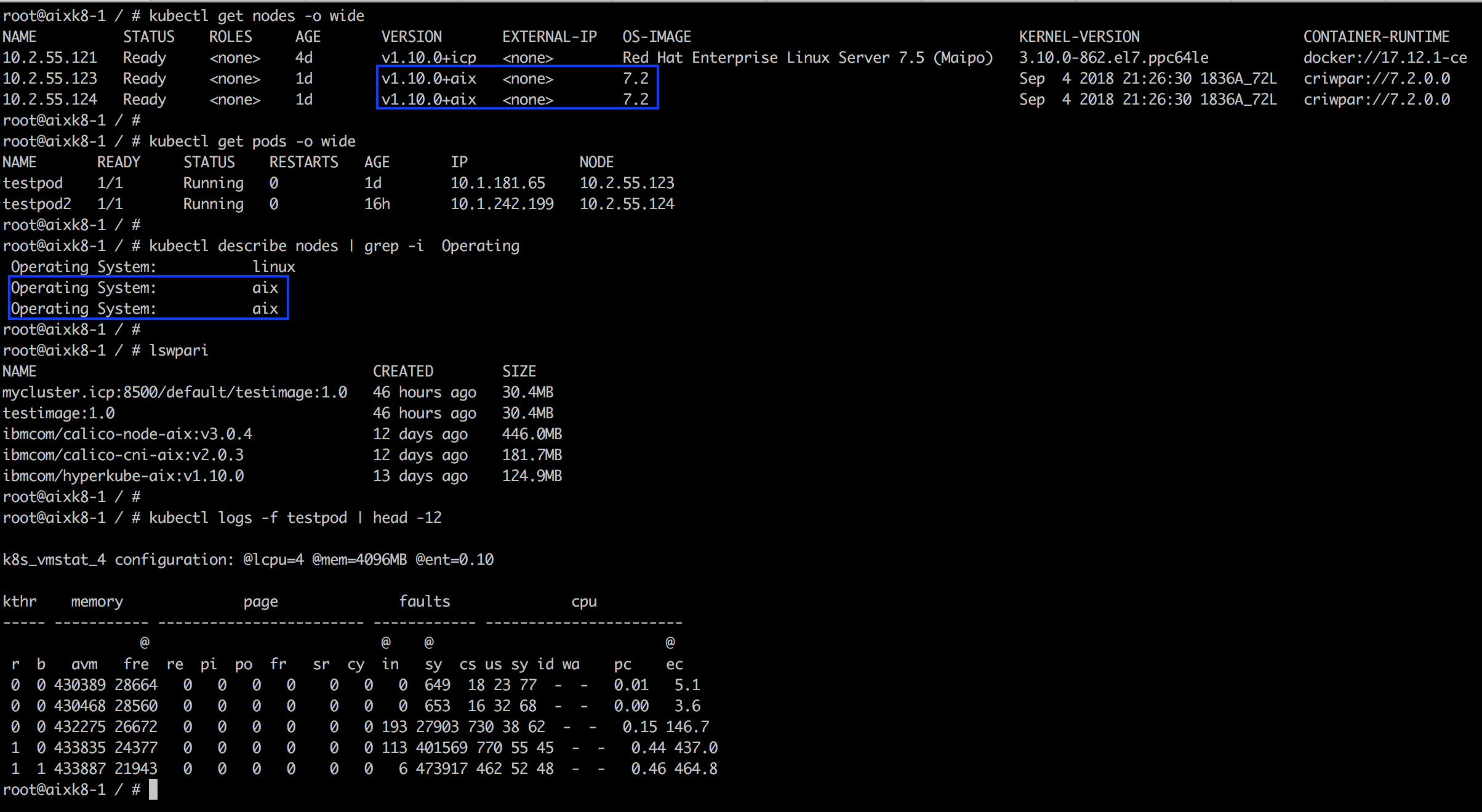The height and width of the screenshot is (812, 1482).
Task: Select node IP 10.2.55.121 in nodes list
Action: click(50, 58)
